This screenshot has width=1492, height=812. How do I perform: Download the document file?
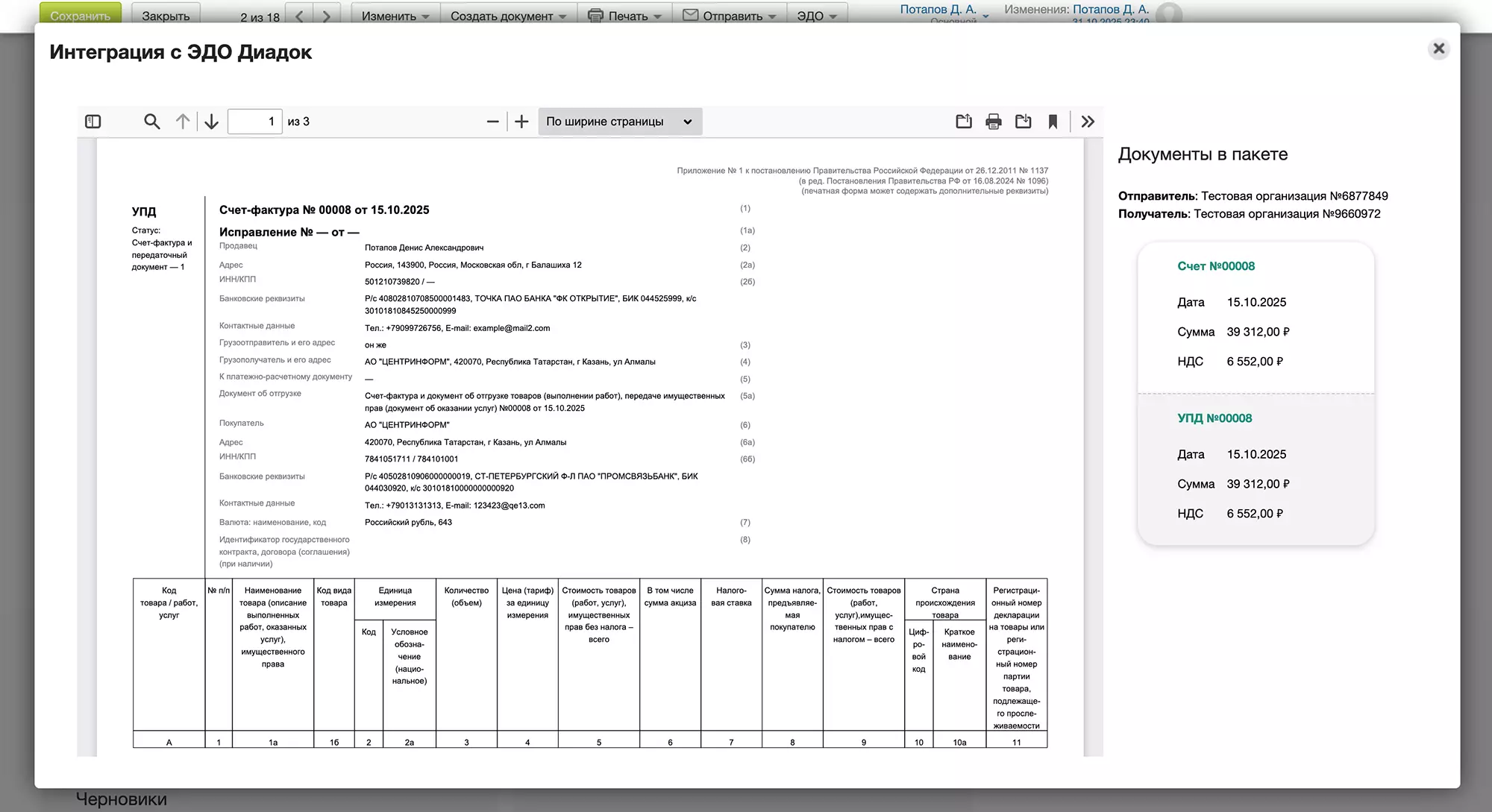pyautogui.click(x=1024, y=122)
